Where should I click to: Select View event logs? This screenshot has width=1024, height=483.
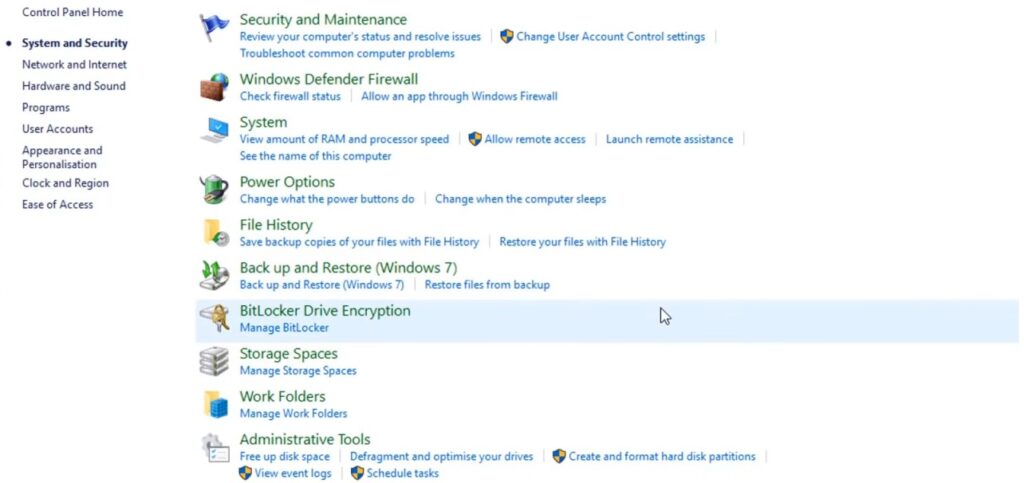(x=293, y=473)
